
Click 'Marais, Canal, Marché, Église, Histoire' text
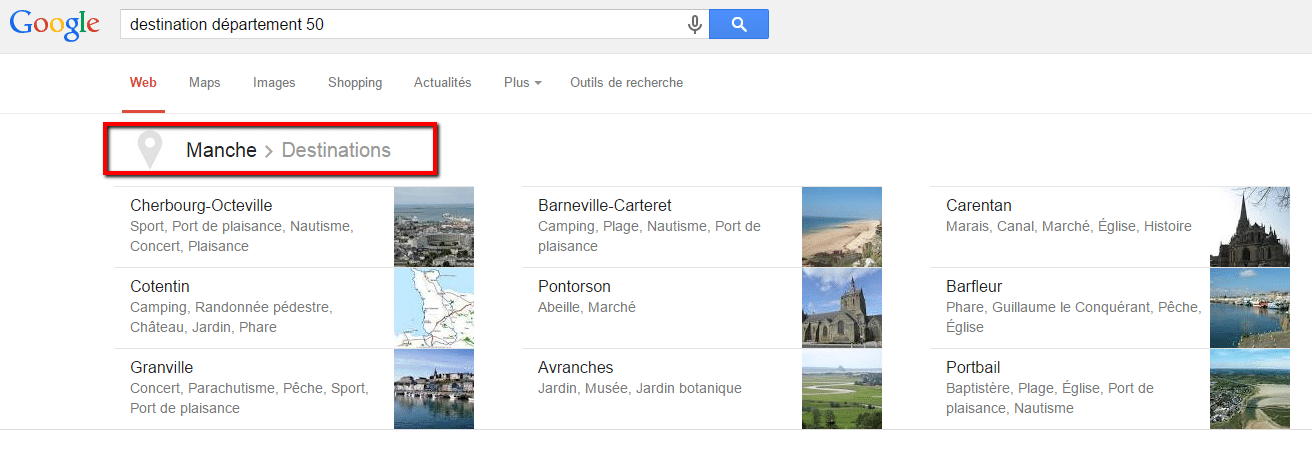click(1069, 226)
